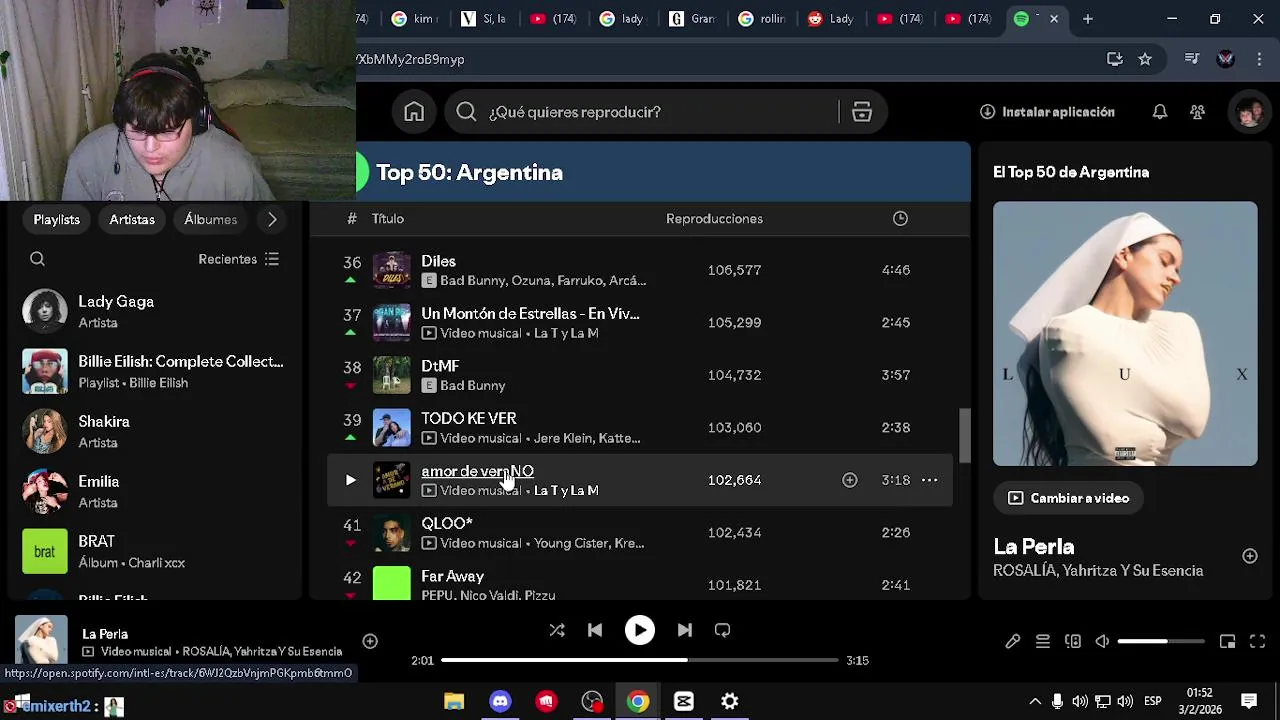Select the QLOO* track row
The width and height of the screenshot is (1280, 720).
640,533
